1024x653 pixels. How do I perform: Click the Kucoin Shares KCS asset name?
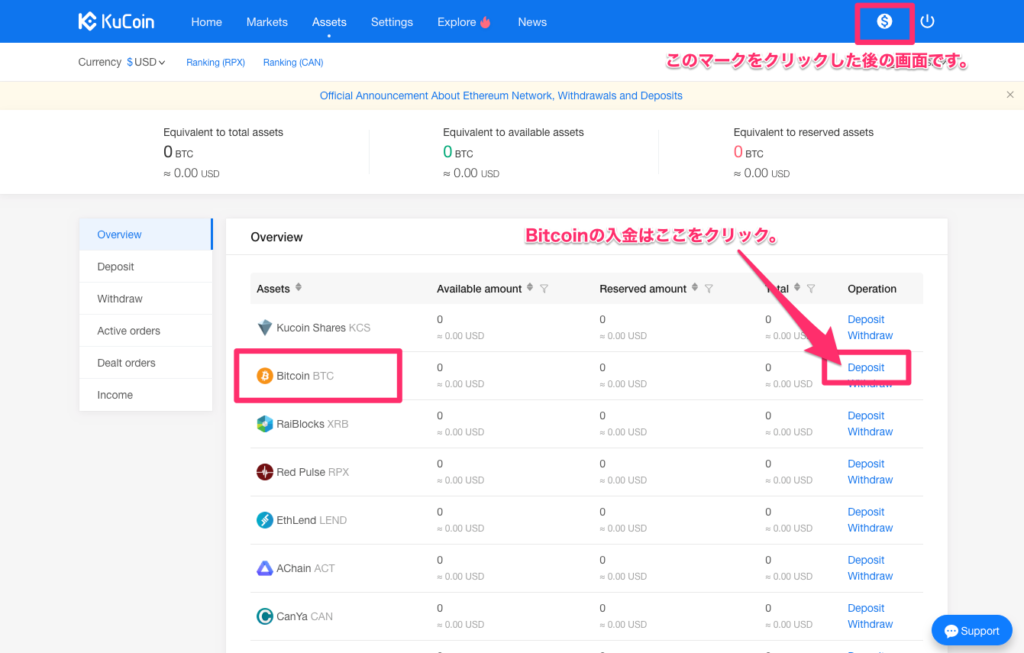point(323,328)
